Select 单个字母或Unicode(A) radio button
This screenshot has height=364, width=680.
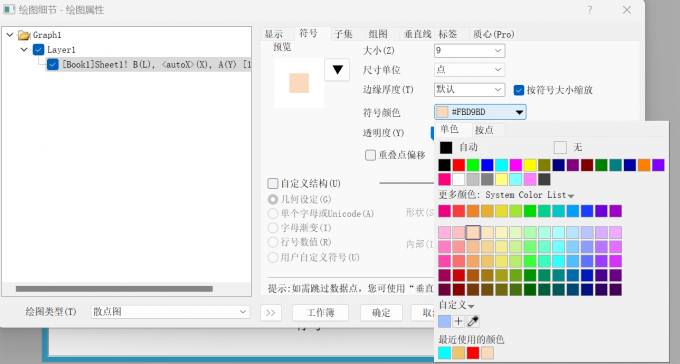coord(273,214)
